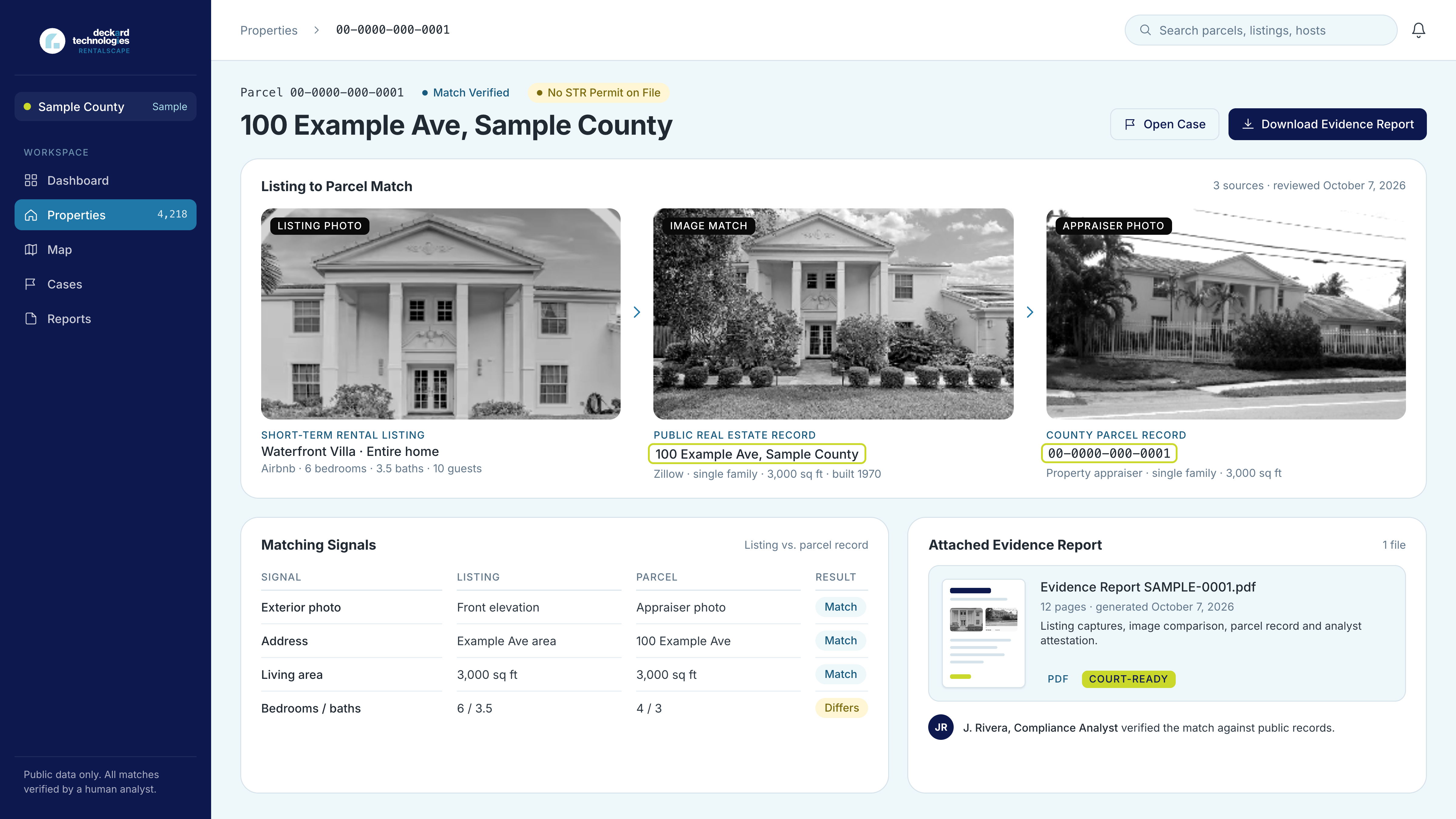Click the 4,218 properties count
This screenshot has height=819, width=1456.
pos(172,214)
